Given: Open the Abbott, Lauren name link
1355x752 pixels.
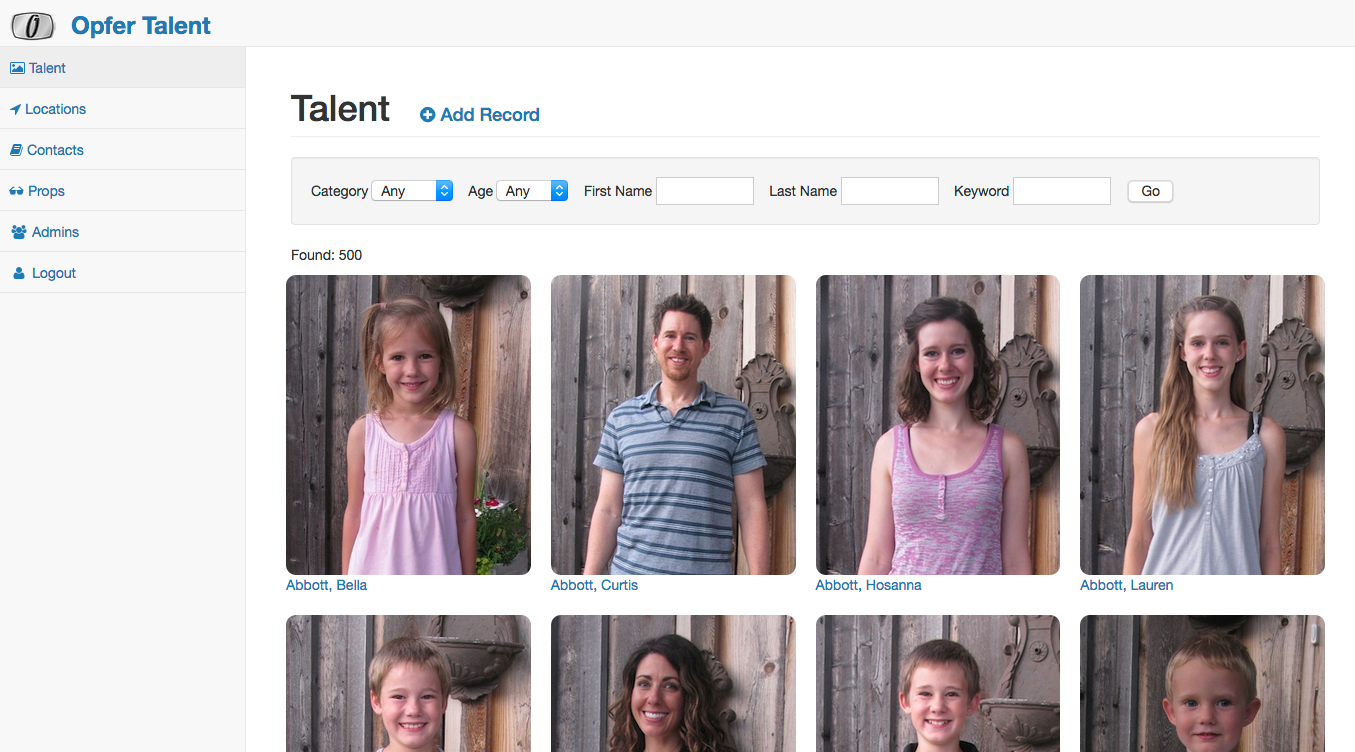Looking at the screenshot, I should (1127, 585).
